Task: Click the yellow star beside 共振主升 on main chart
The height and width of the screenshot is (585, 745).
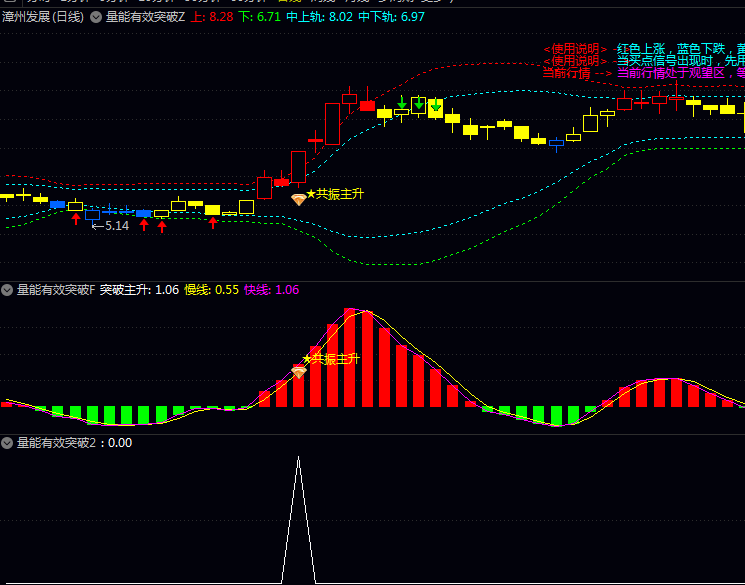Action: click(x=310, y=193)
